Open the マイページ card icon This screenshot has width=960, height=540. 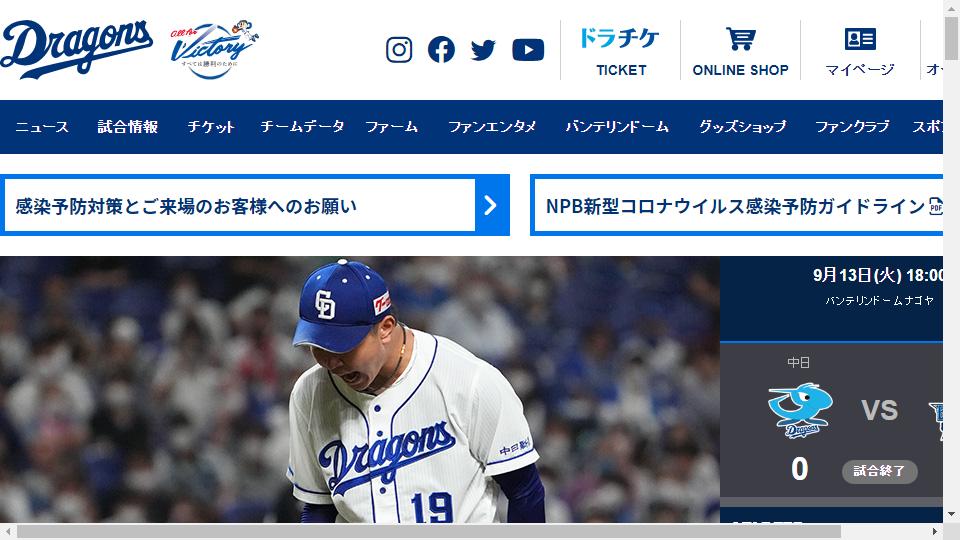pyautogui.click(x=860, y=39)
